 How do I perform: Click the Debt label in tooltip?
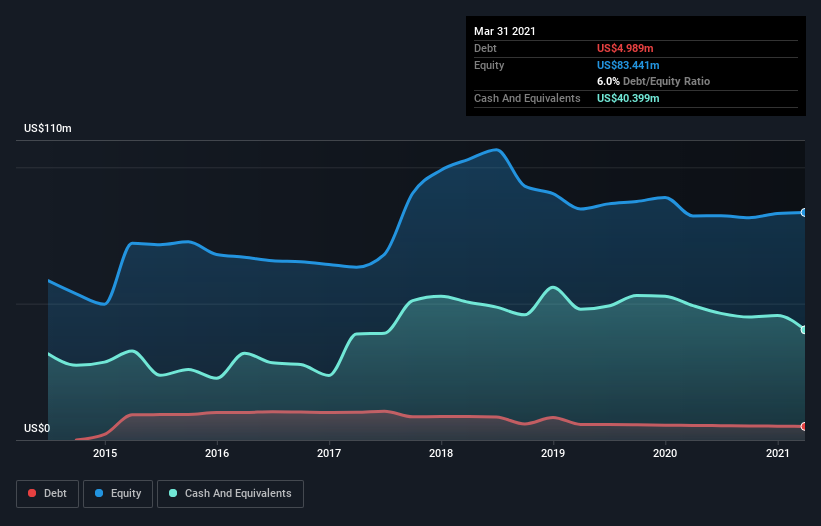[x=485, y=48]
